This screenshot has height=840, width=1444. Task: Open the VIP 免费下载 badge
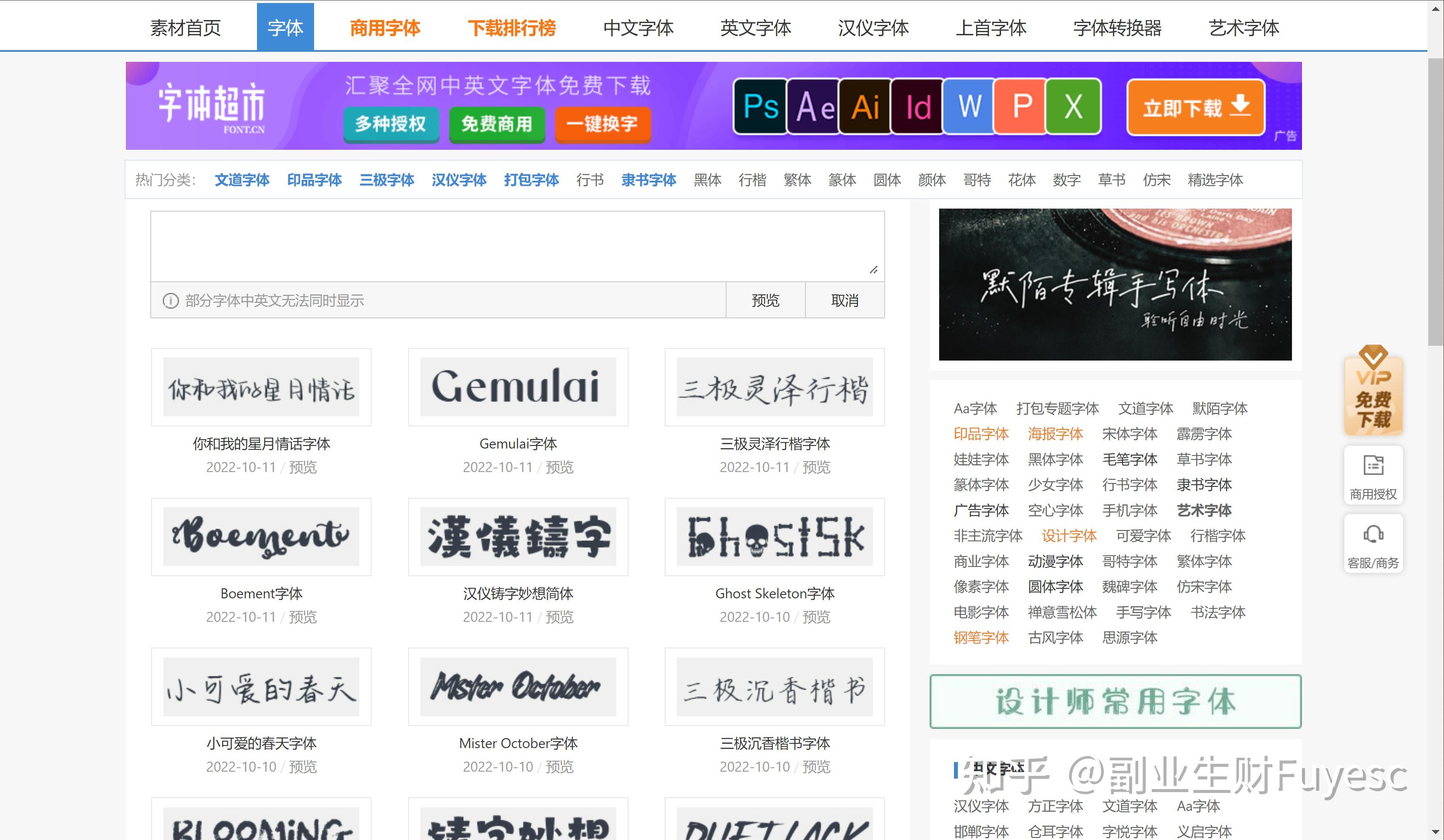[x=1373, y=390]
